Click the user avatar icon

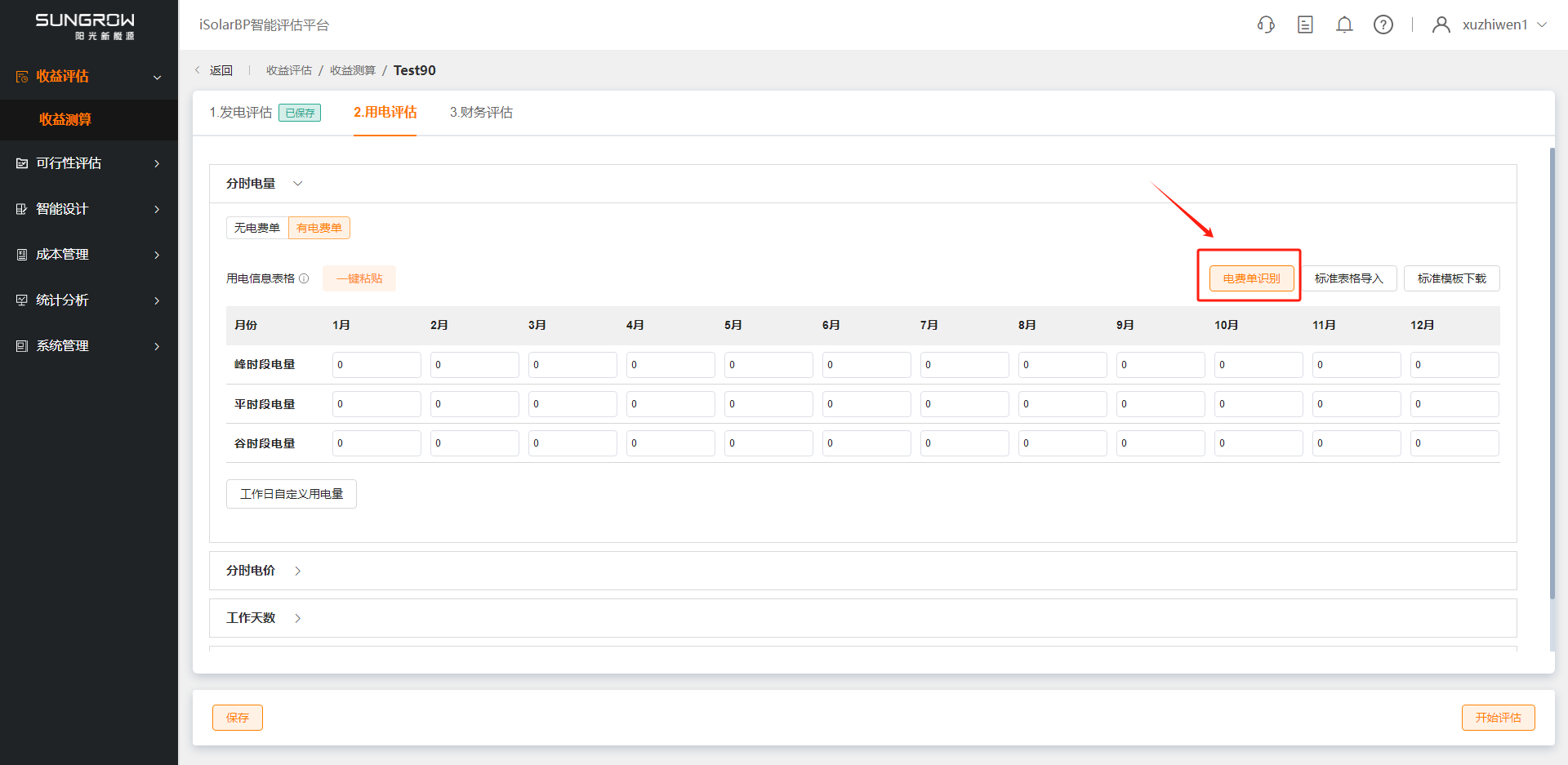point(1441,24)
